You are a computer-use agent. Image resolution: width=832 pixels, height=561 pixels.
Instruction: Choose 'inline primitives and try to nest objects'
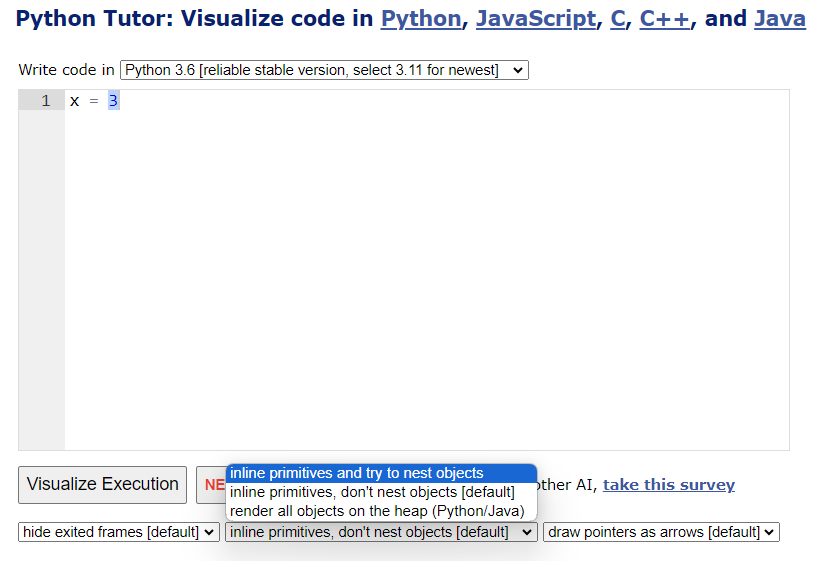[382, 473]
